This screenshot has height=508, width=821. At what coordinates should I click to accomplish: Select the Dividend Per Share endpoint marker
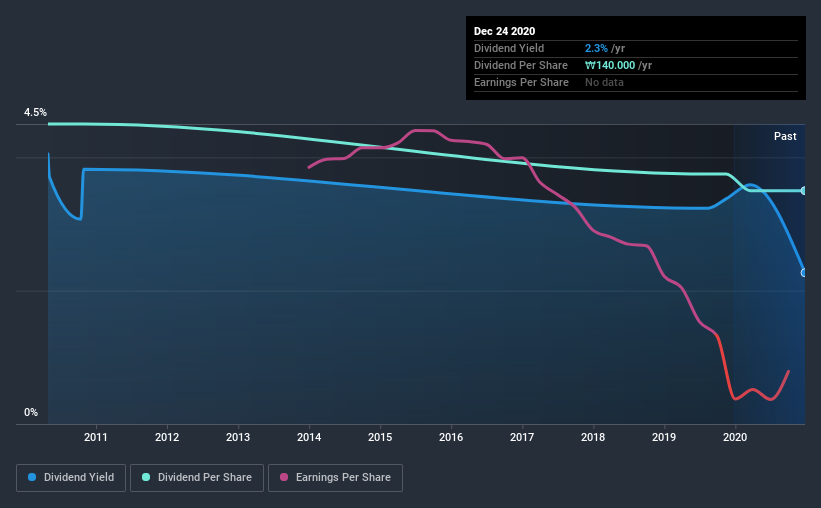[803, 191]
